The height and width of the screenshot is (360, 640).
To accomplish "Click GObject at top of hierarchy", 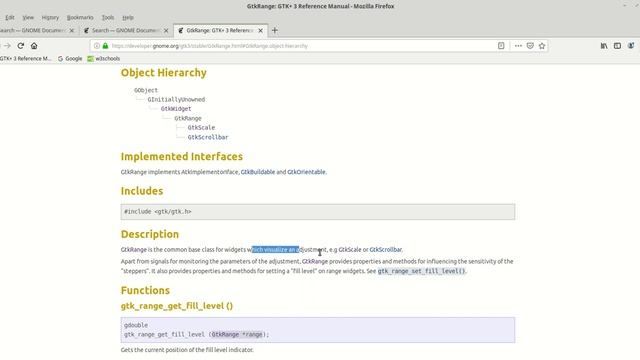I will (146, 90).
